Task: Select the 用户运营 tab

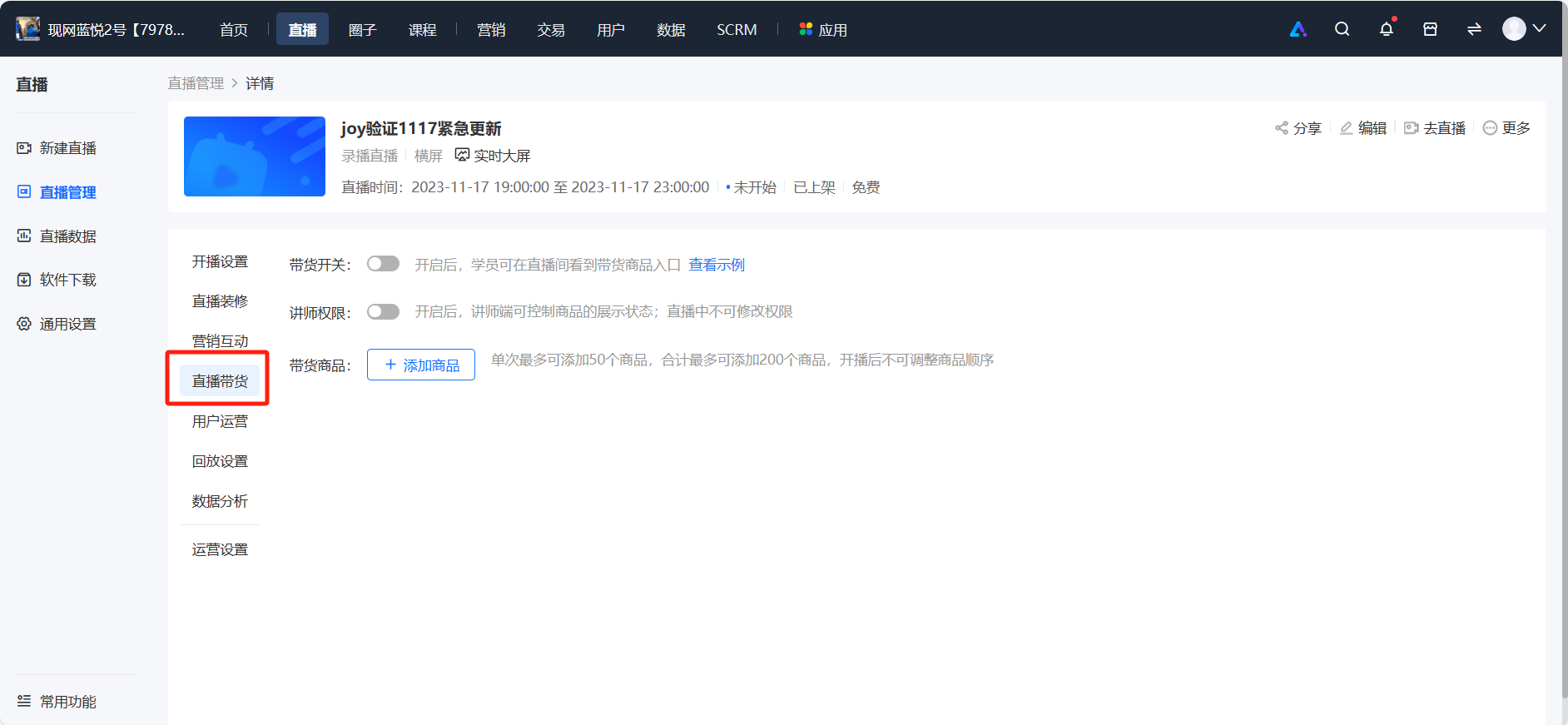Action: (x=220, y=421)
